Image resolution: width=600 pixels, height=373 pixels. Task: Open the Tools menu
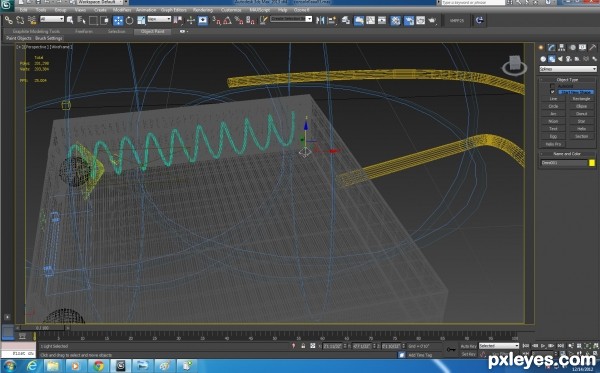[41, 10]
